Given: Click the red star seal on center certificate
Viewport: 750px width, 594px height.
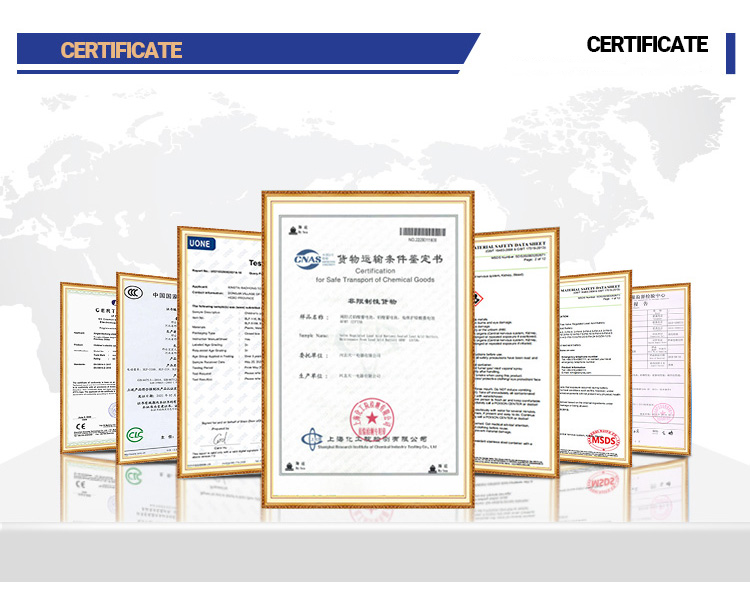Looking at the screenshot, I should (372, 419).
